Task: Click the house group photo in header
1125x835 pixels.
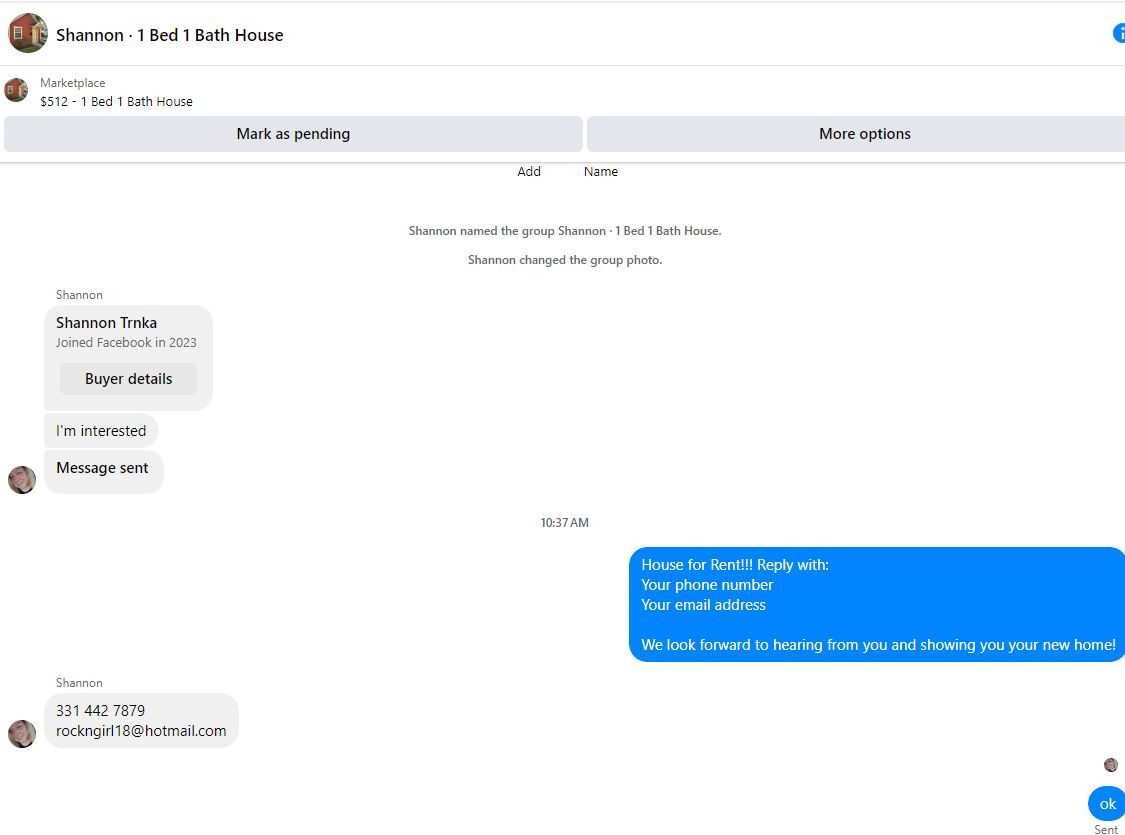Action: 27,33
